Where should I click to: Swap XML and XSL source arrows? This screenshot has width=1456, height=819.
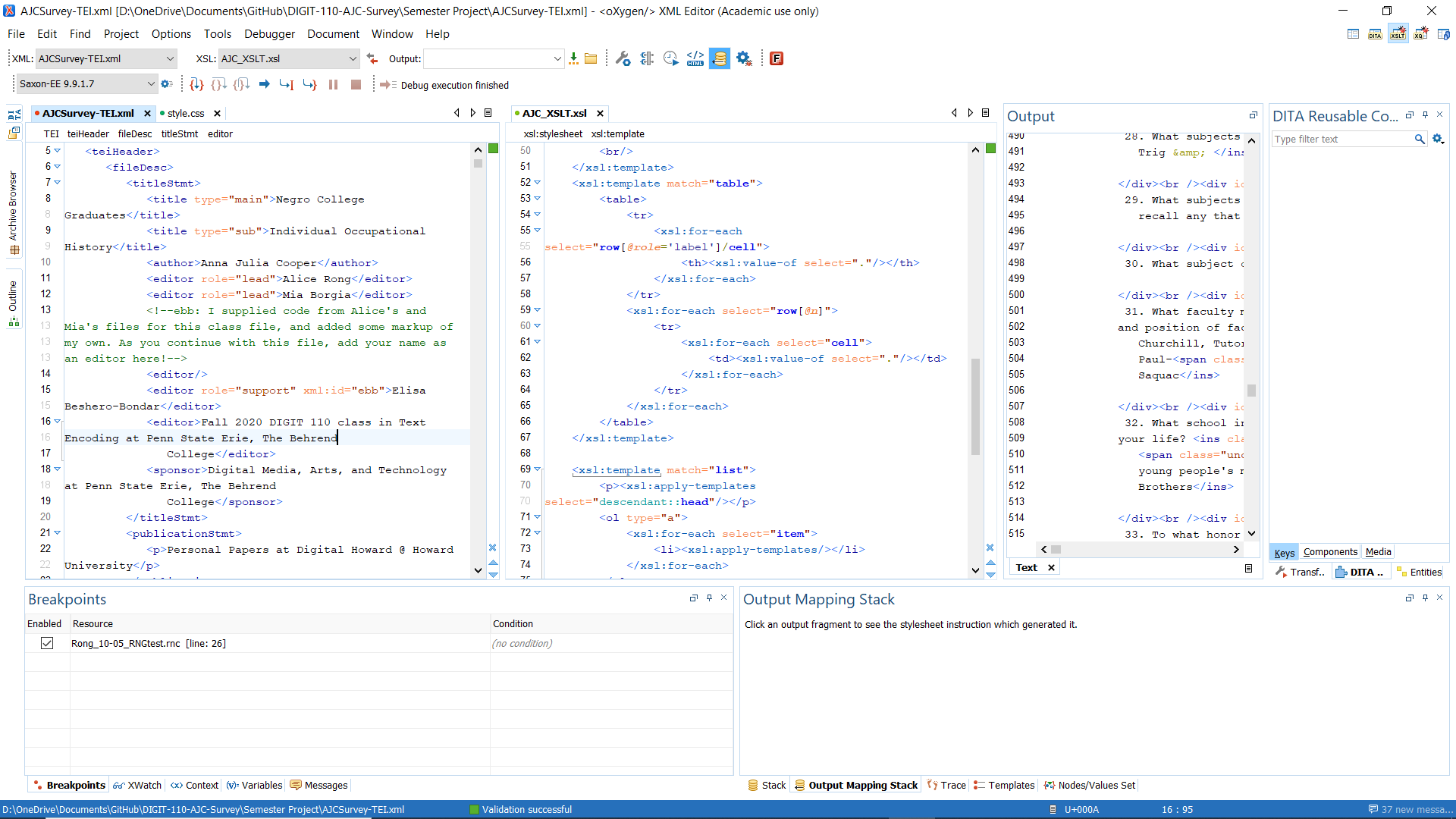[x=372, y=58]
